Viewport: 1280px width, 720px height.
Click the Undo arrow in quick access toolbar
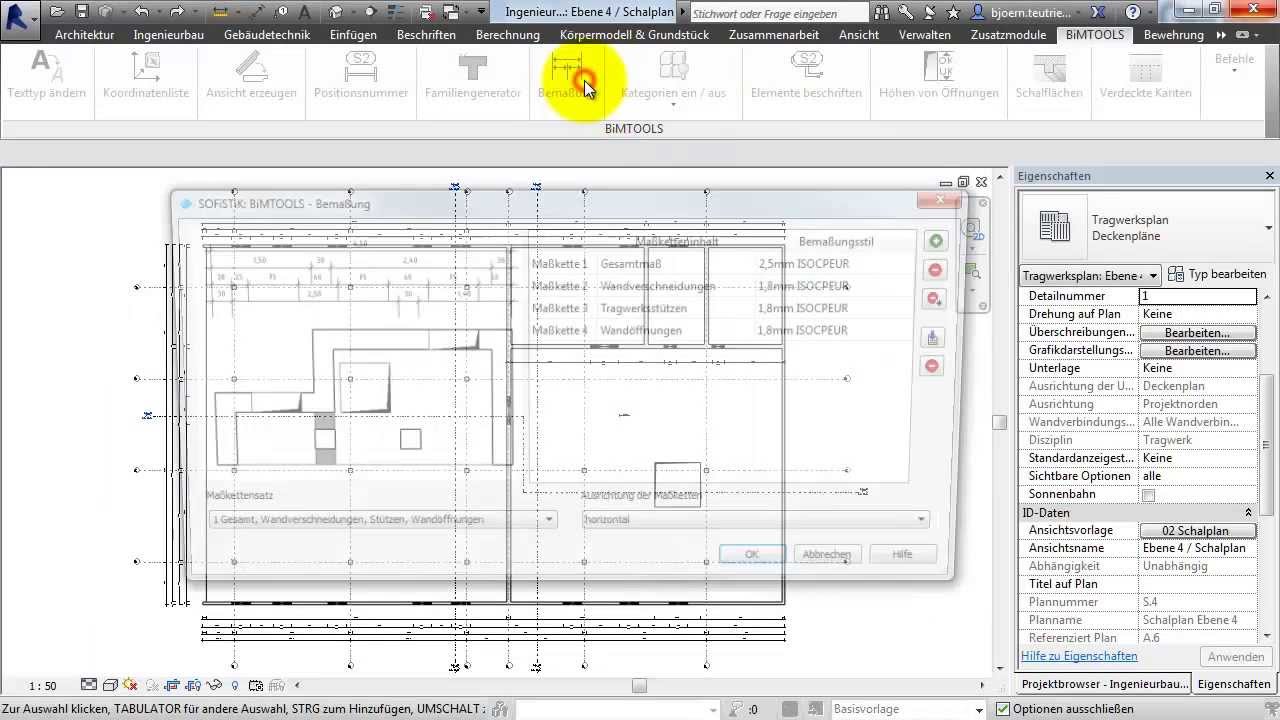(141, 12)
